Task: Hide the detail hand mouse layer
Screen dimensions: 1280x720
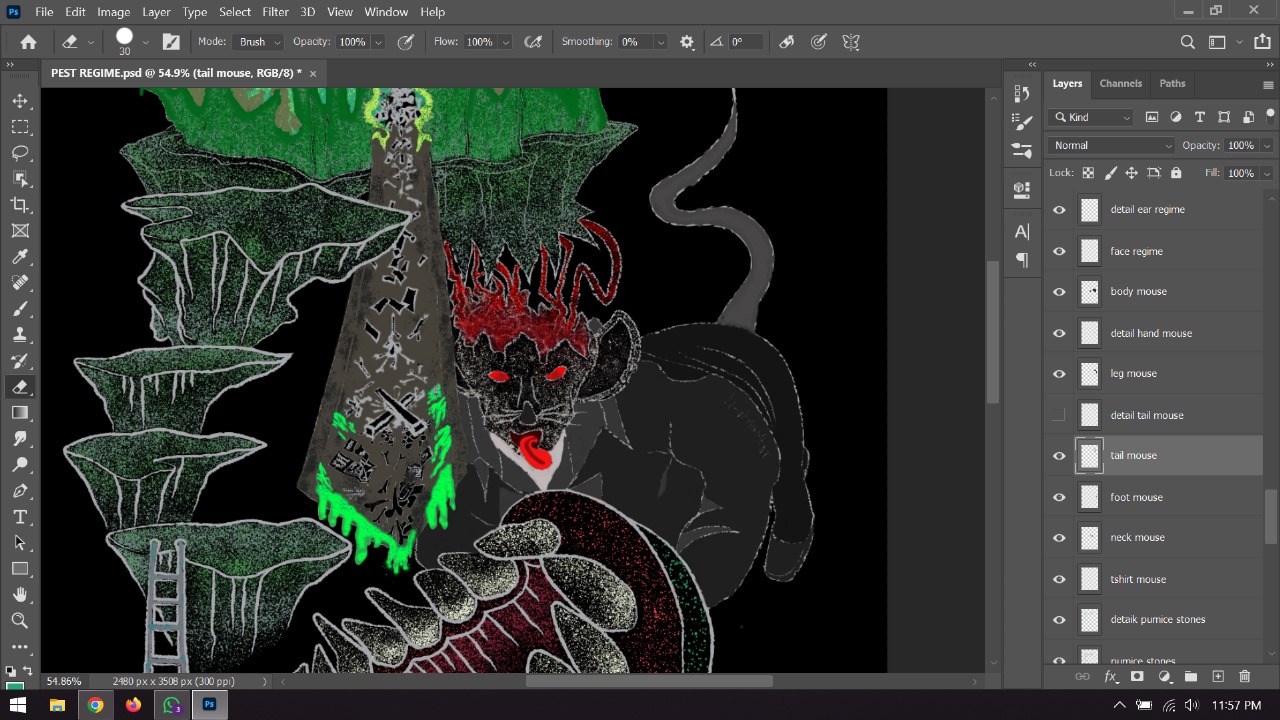Action: [1059, 333]
